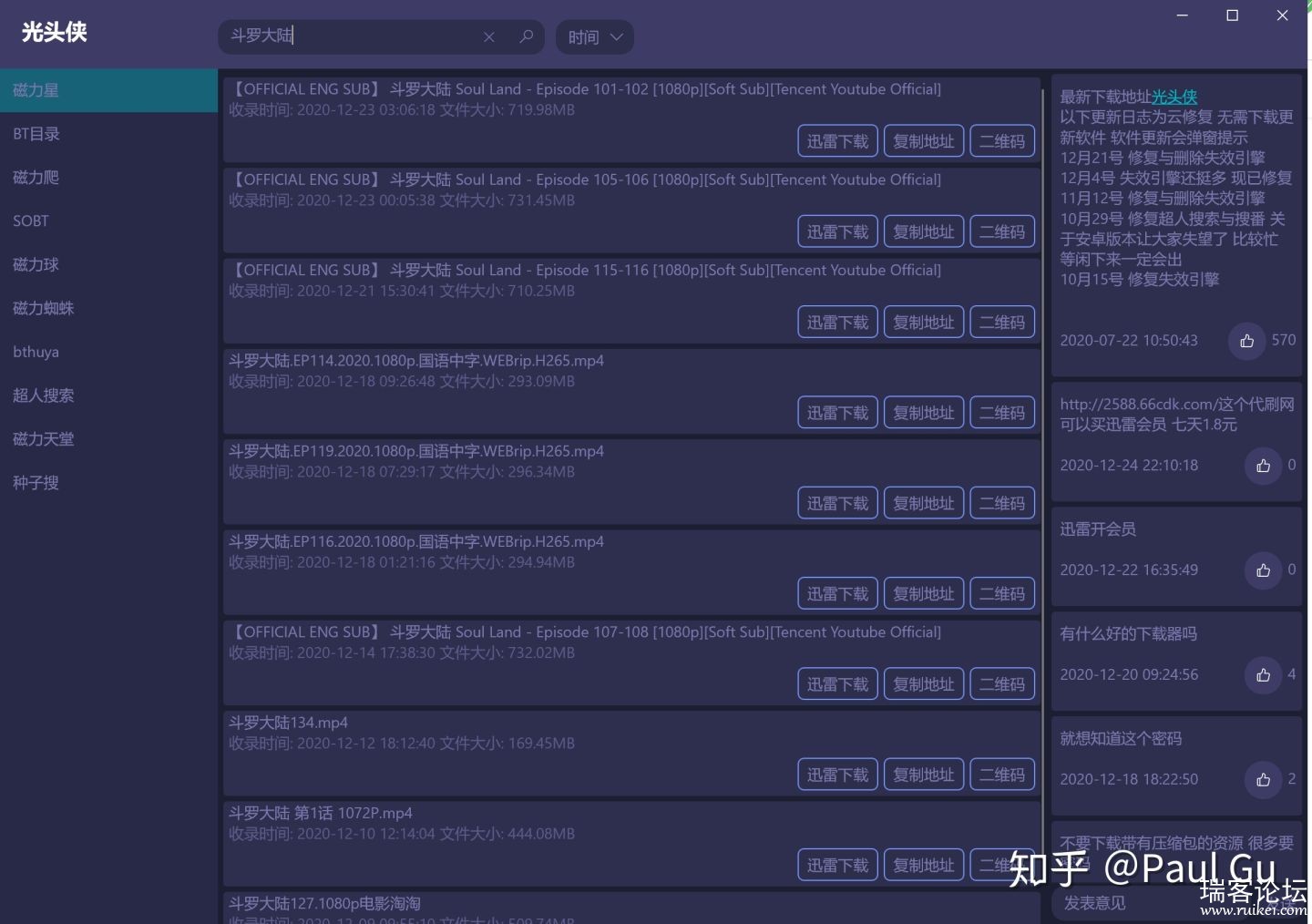Image resolution: width=1312 pixels, height=924 pixels.
Task: Click the magnifier search icon
Action: click(x=526, y=36)
